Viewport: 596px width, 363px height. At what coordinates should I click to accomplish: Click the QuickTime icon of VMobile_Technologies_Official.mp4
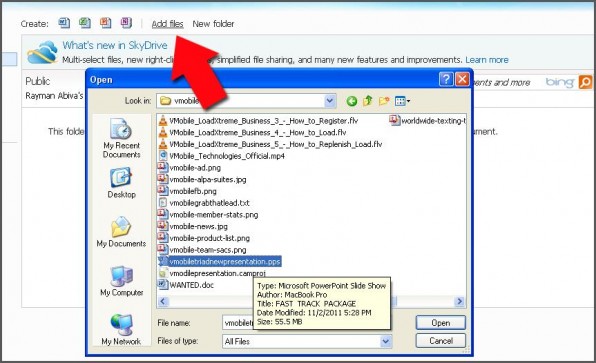click(x=163, y=155)
